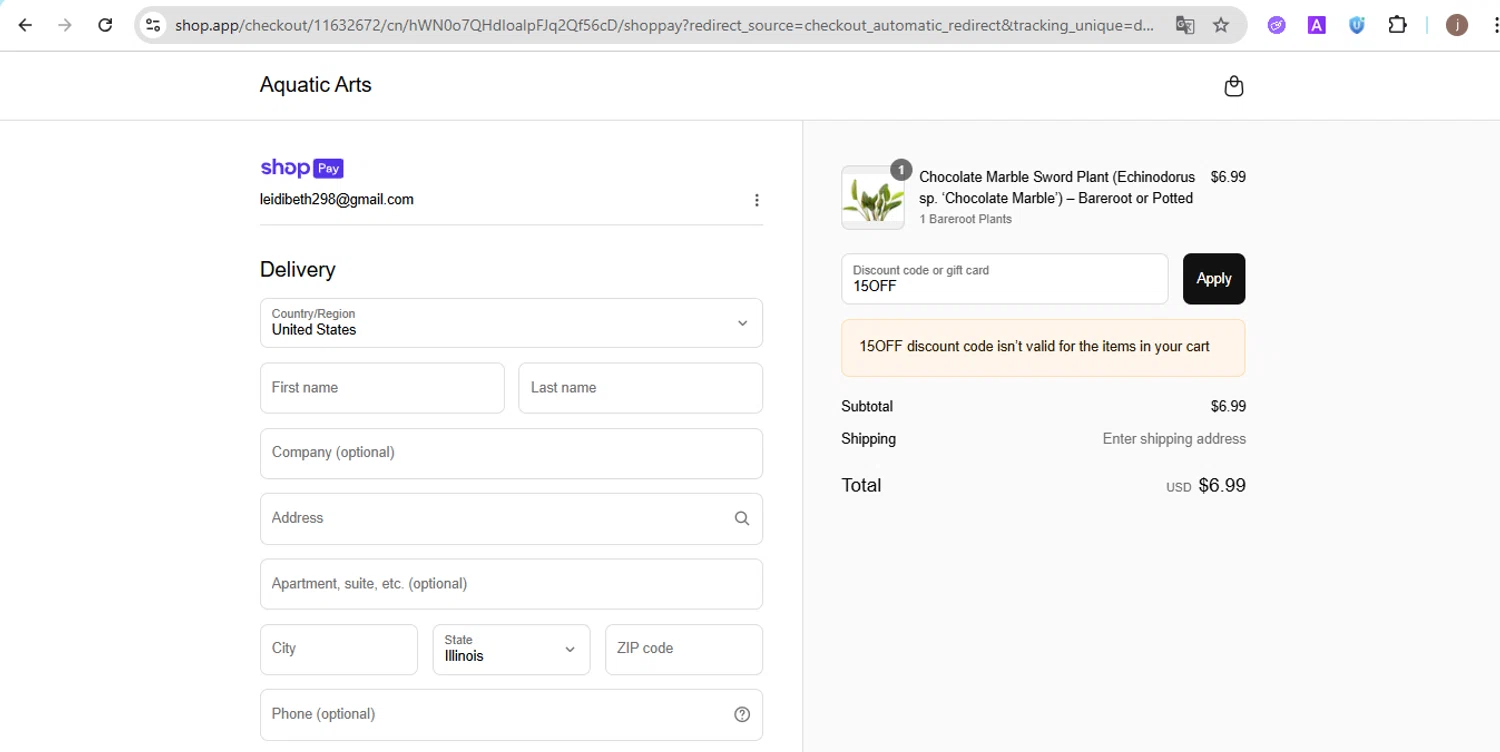Click the '1 Bareroot Plants' variant text
This screenshot has width=1500, height=752.
tap(966, 219)
